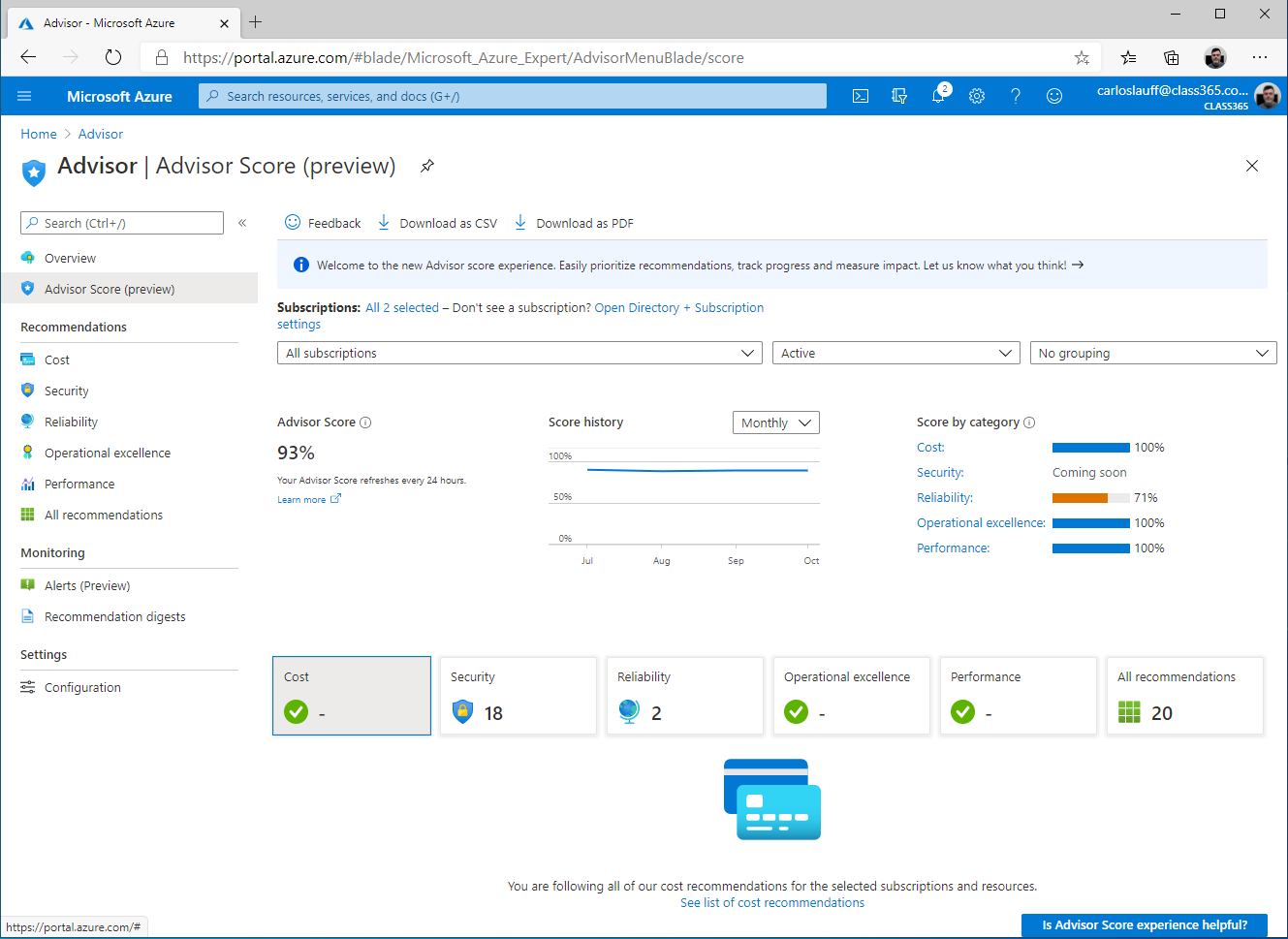Click the Score by category info icon
This screenshot has width=1288, height=939.
pyautogui.click(x=1029, y=423)
